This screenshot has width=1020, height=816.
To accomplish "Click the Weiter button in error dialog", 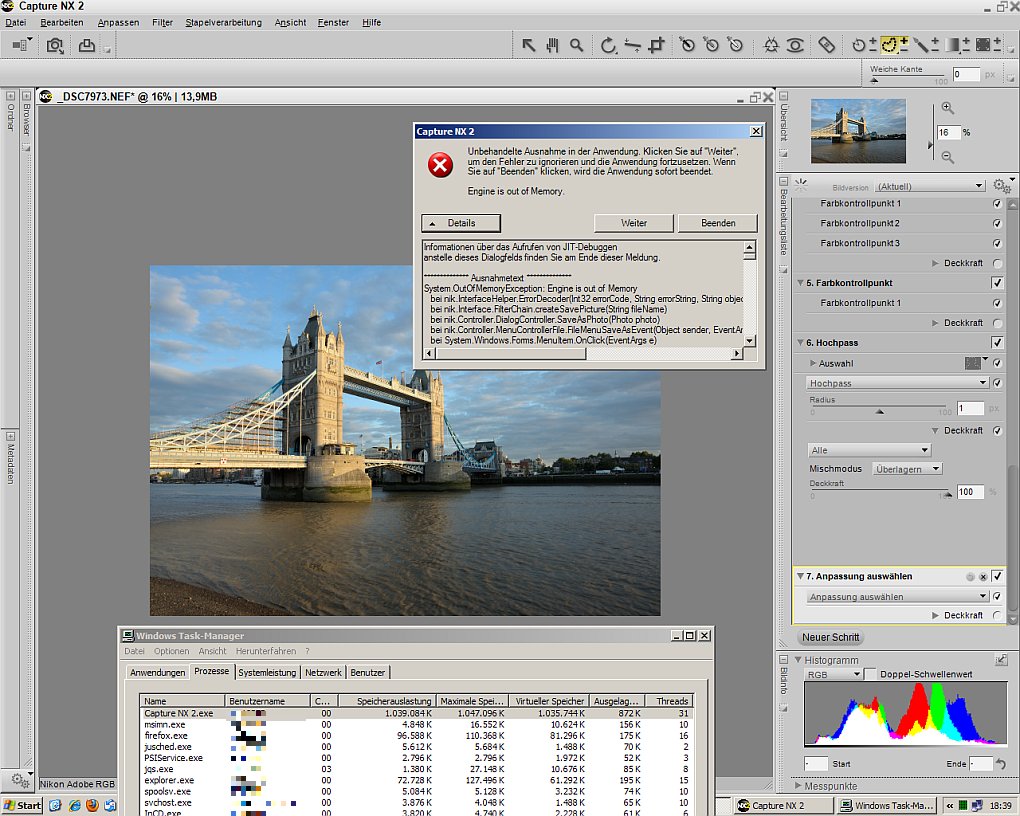I will click(x=634, y=223).
